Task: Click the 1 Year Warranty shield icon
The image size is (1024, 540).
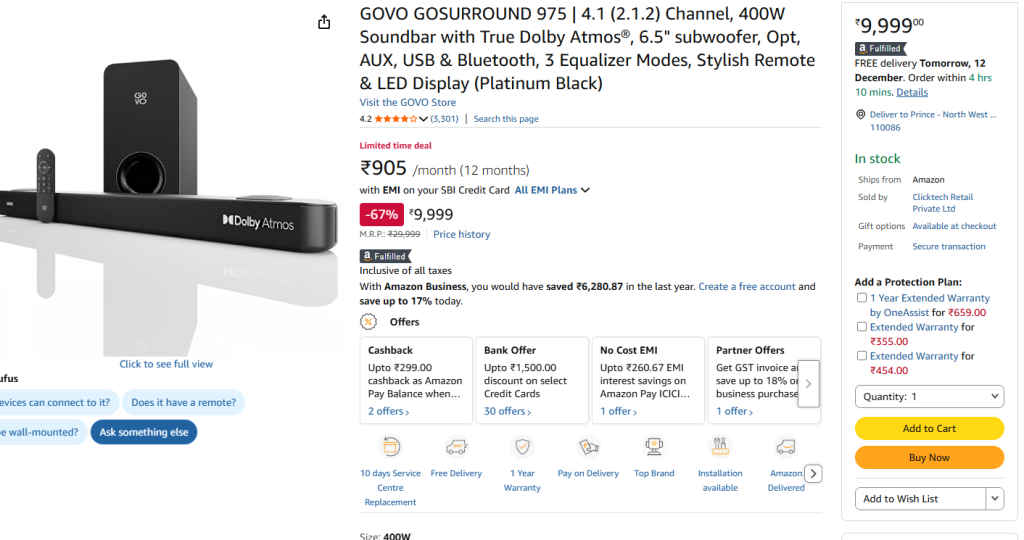Action: coord(522,446)
